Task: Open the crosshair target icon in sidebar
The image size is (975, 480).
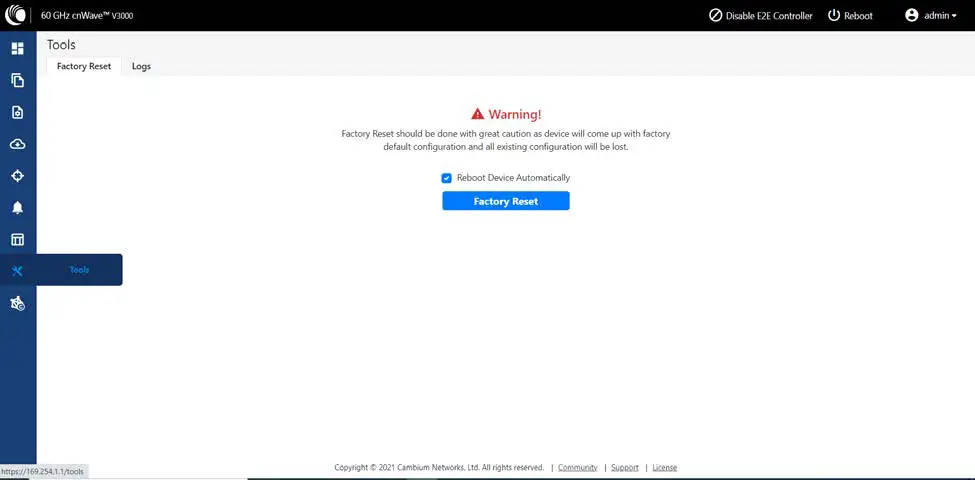Action: click(17, 176)
